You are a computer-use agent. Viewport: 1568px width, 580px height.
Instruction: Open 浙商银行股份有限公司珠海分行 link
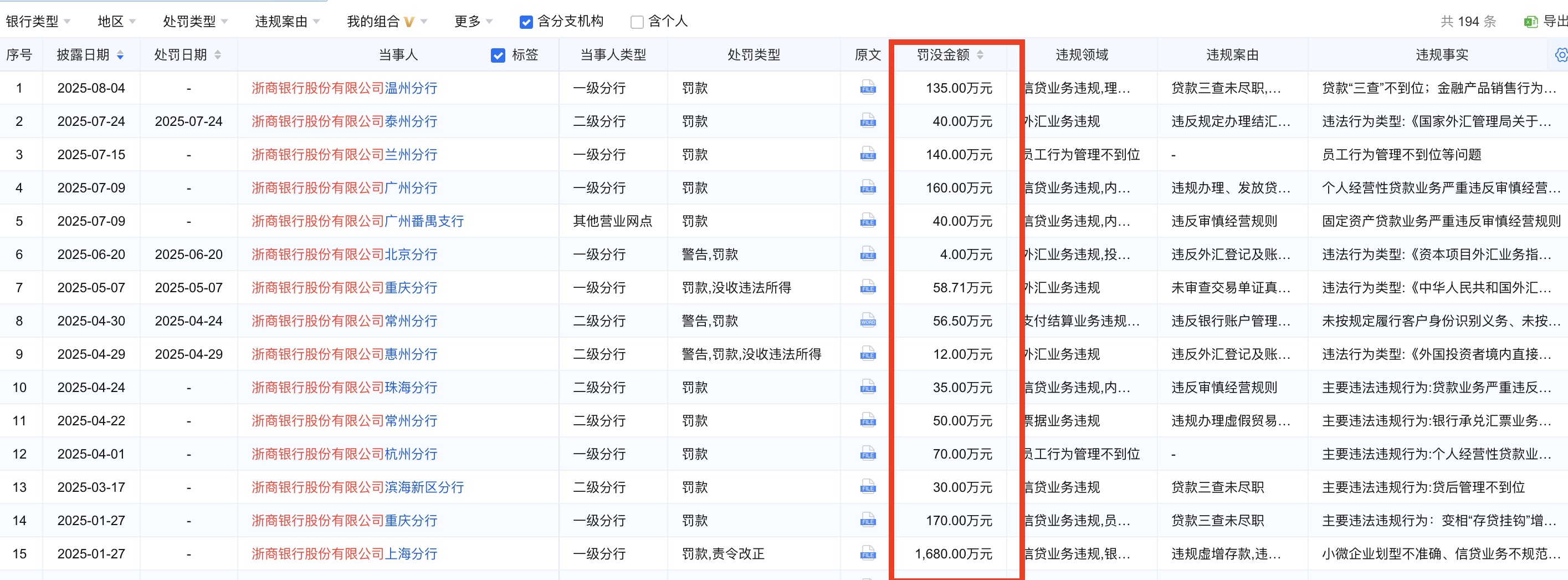coord(345,388)
